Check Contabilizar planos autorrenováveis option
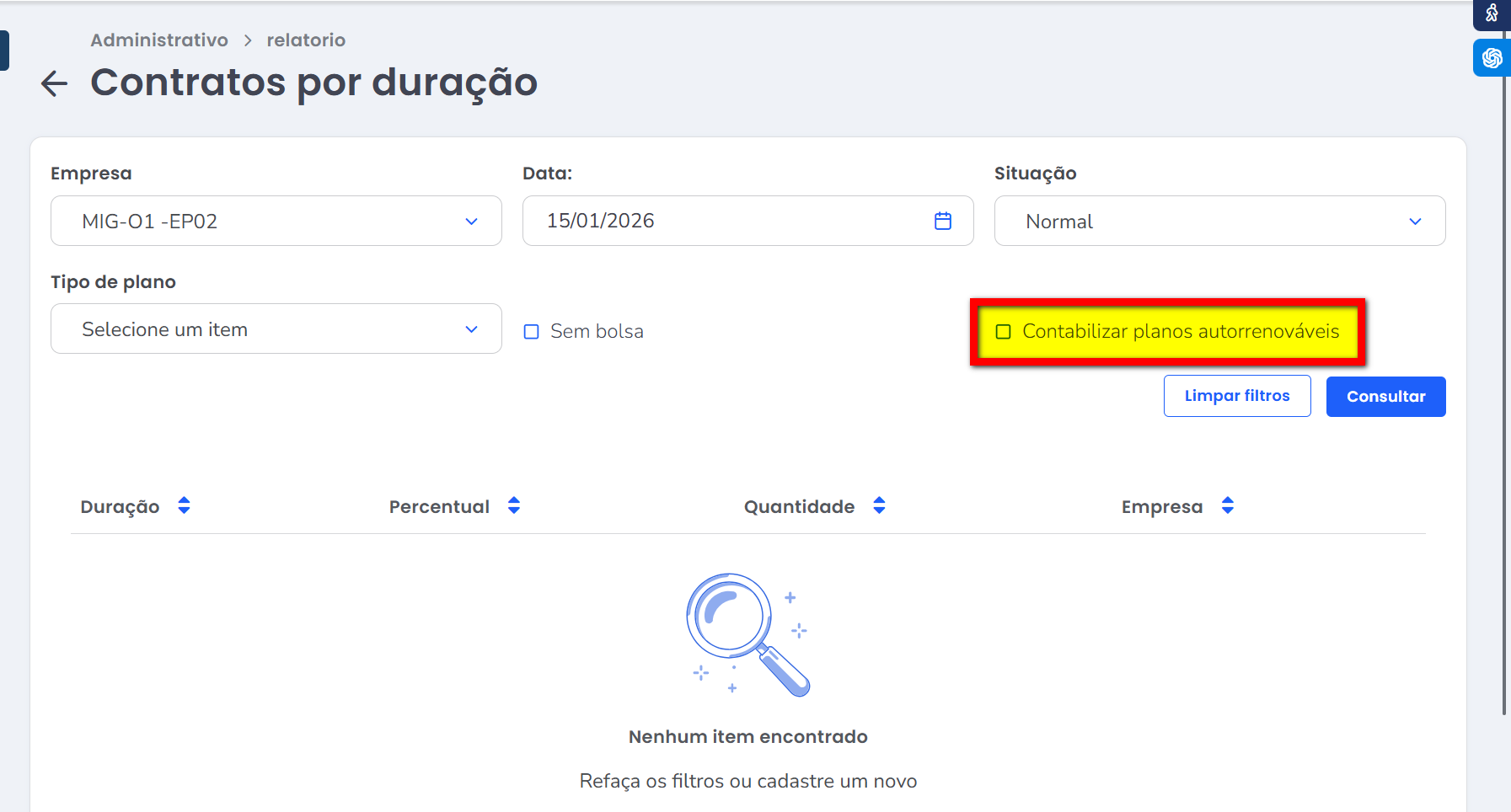This screenshot has width=1511, height=812. tap(1003, 332)
